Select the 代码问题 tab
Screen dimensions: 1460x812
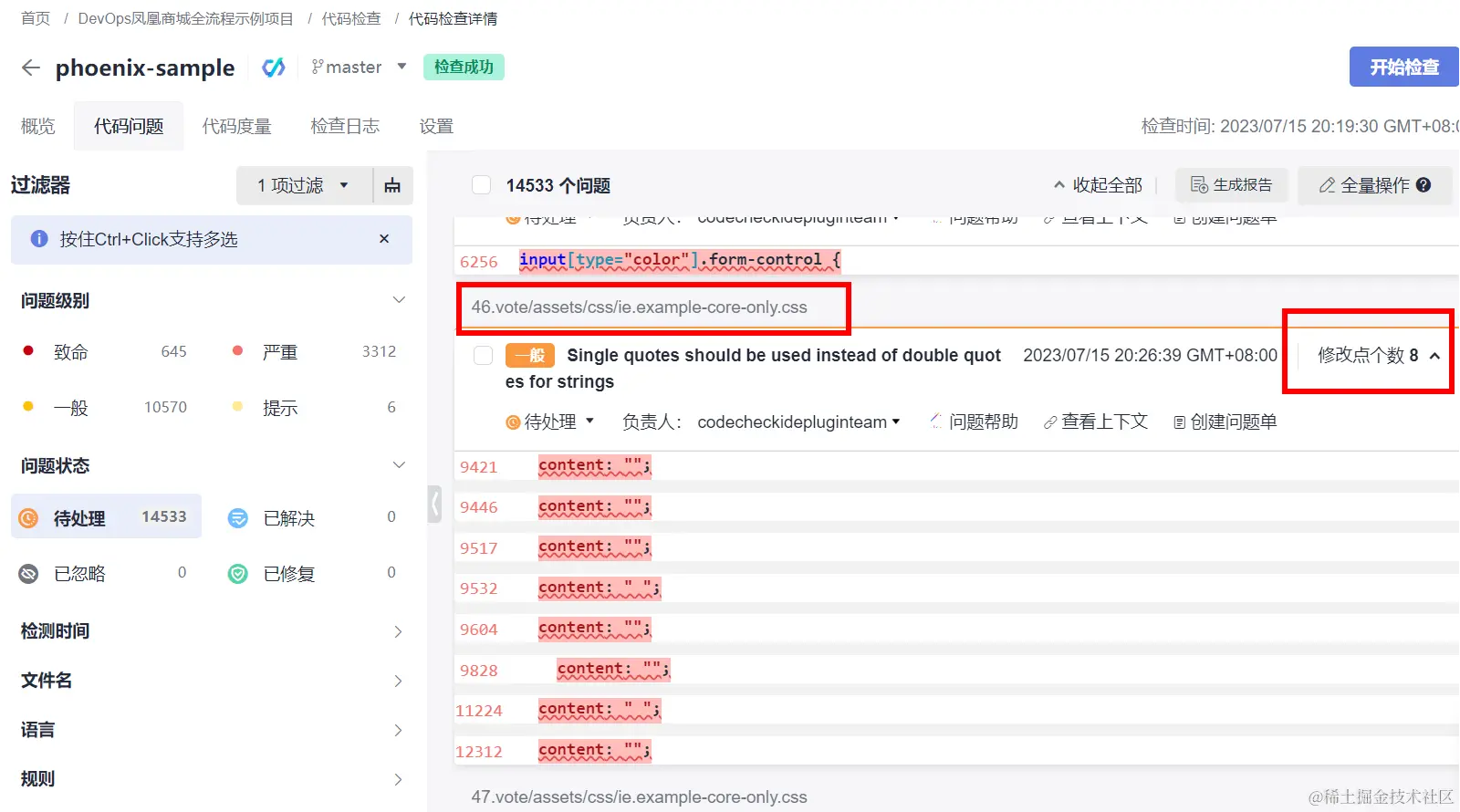[129, 126]
